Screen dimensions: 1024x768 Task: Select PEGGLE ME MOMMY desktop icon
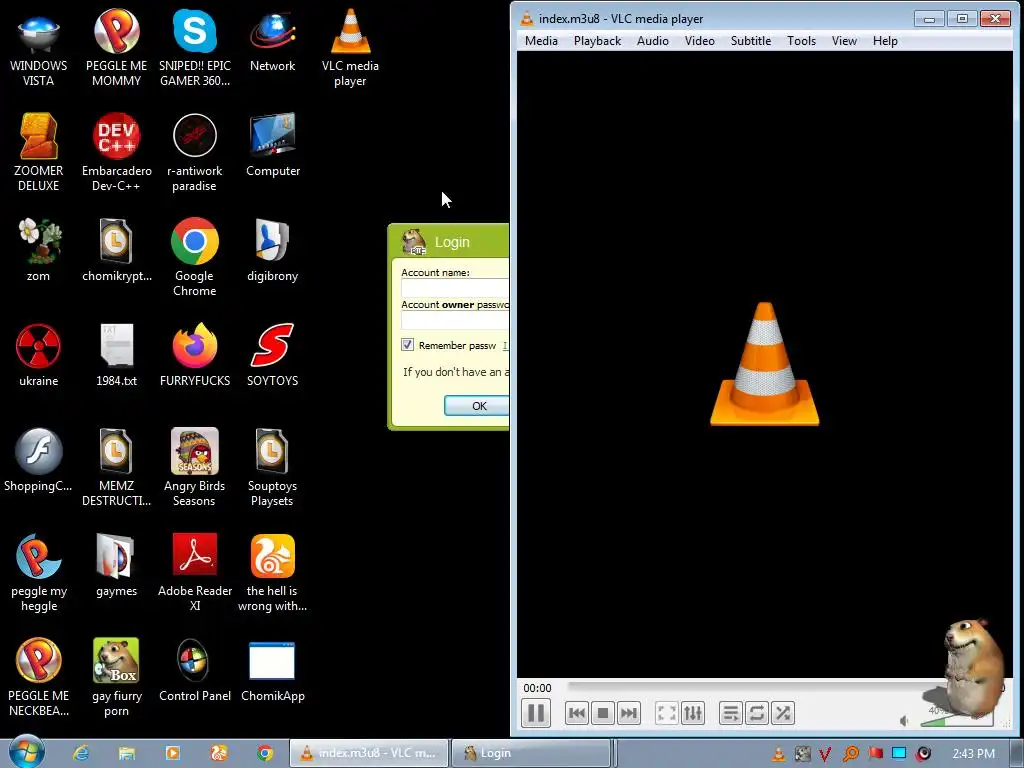116,48
